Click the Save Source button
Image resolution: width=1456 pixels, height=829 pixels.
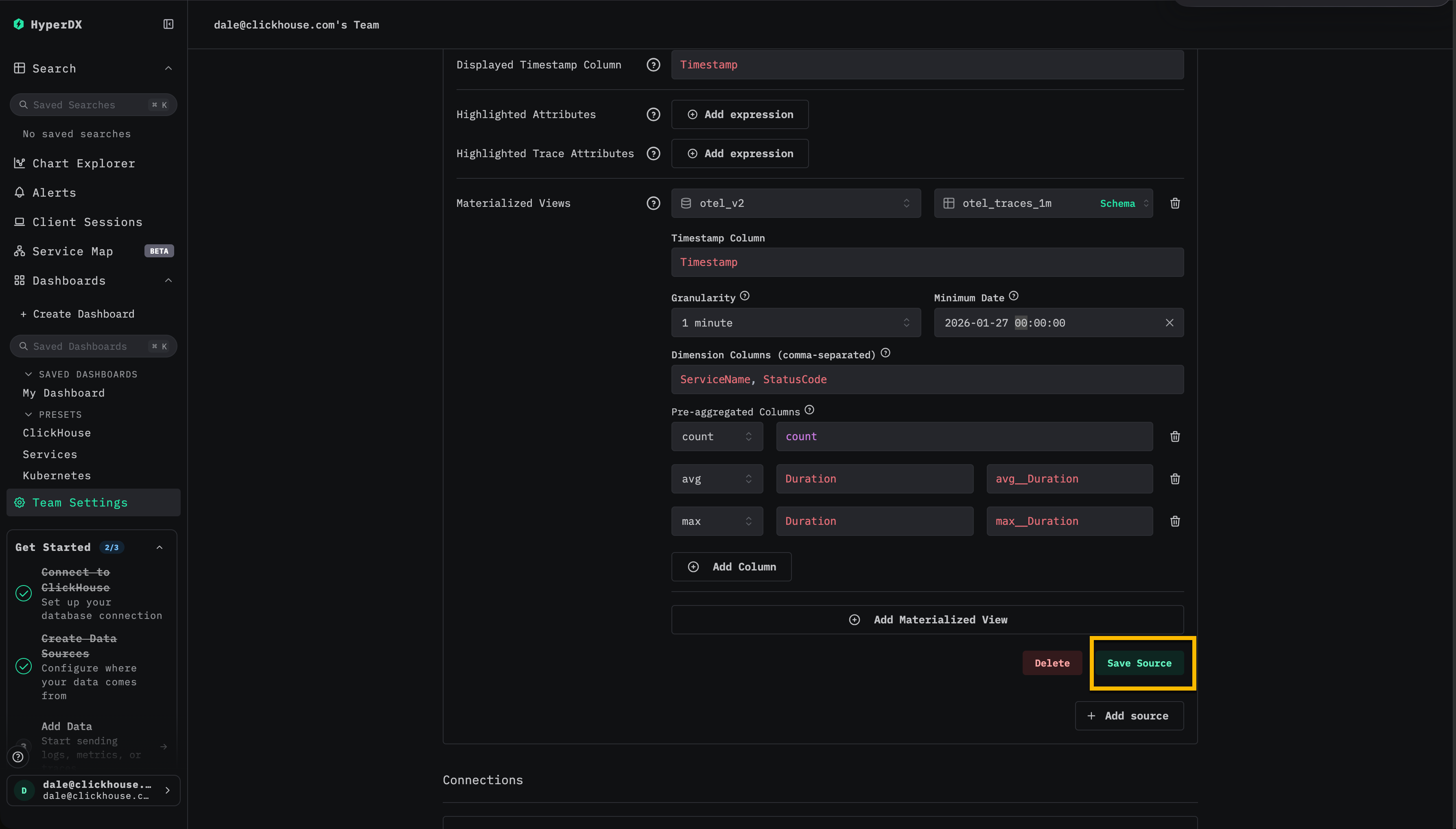tap(1139, 663)
